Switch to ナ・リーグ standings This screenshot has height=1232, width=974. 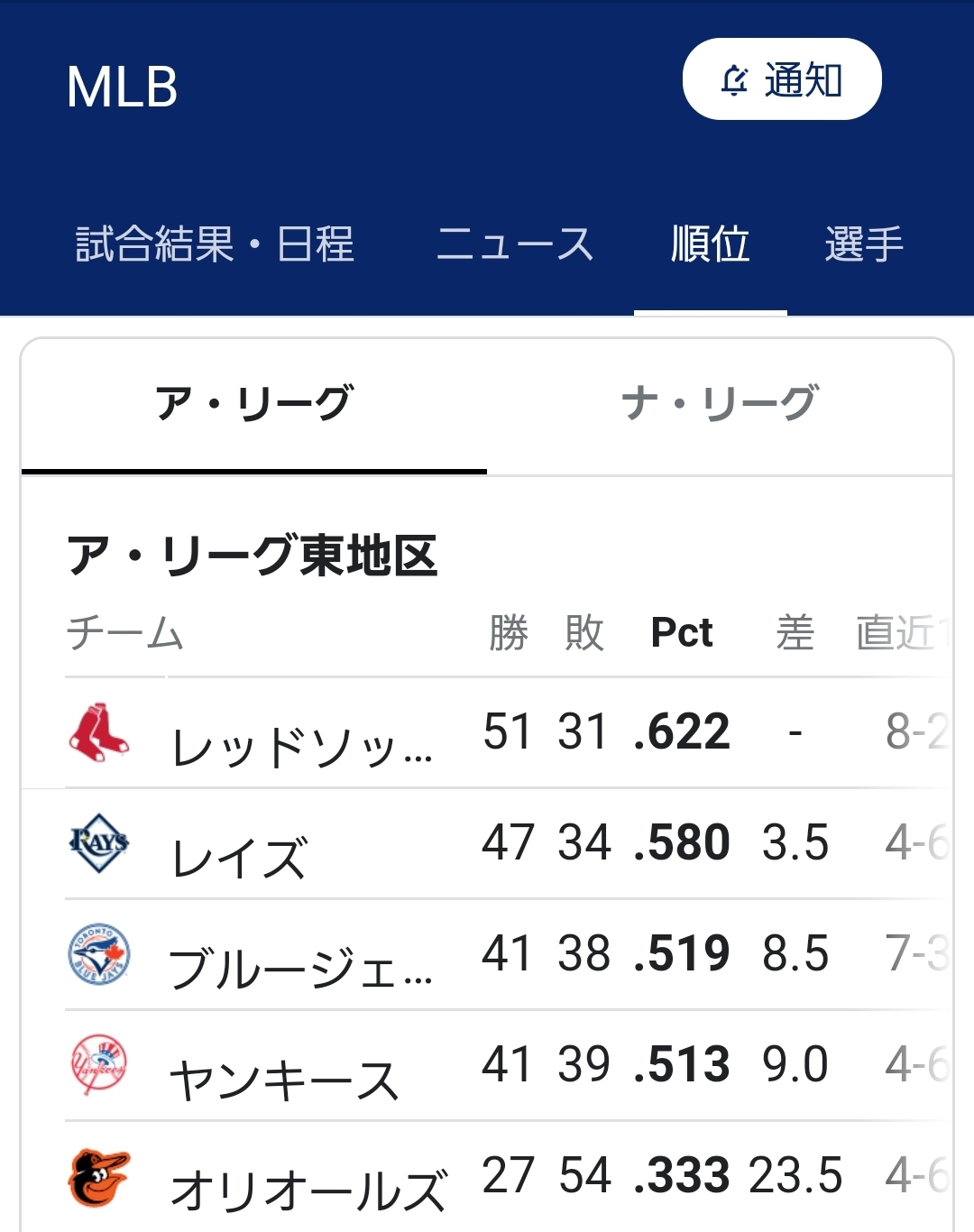click(x=720, y=403)
